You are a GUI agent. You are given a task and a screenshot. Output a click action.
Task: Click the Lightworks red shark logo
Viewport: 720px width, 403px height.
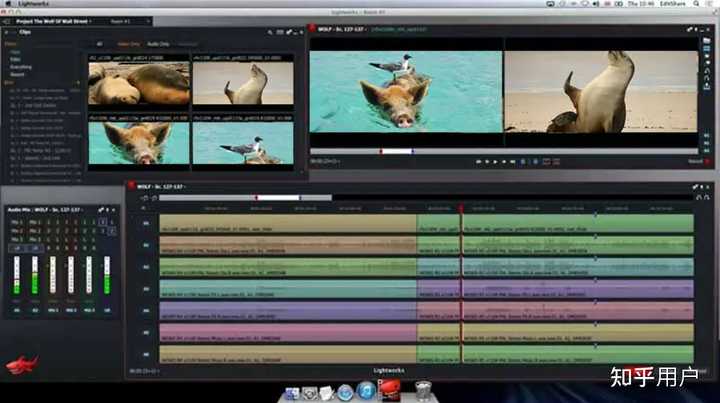tap(20, 365)
